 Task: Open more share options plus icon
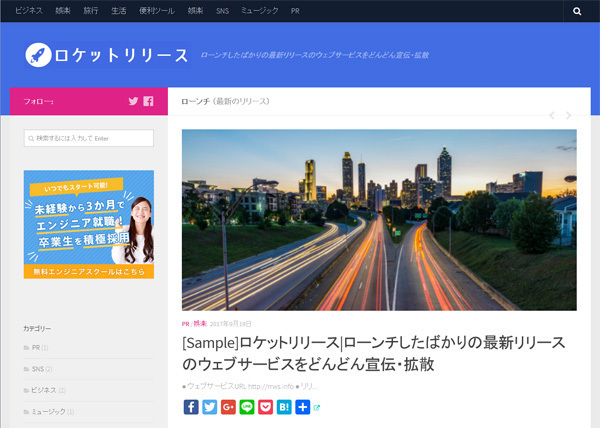click(302, 407)
